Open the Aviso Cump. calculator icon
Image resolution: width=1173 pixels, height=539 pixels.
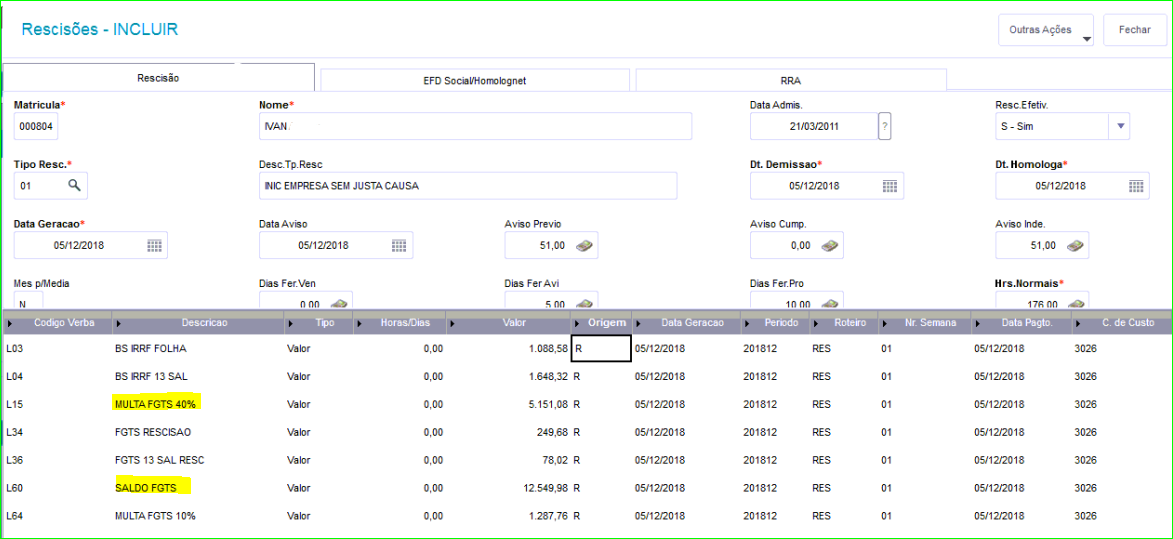[x=830, y=245]
